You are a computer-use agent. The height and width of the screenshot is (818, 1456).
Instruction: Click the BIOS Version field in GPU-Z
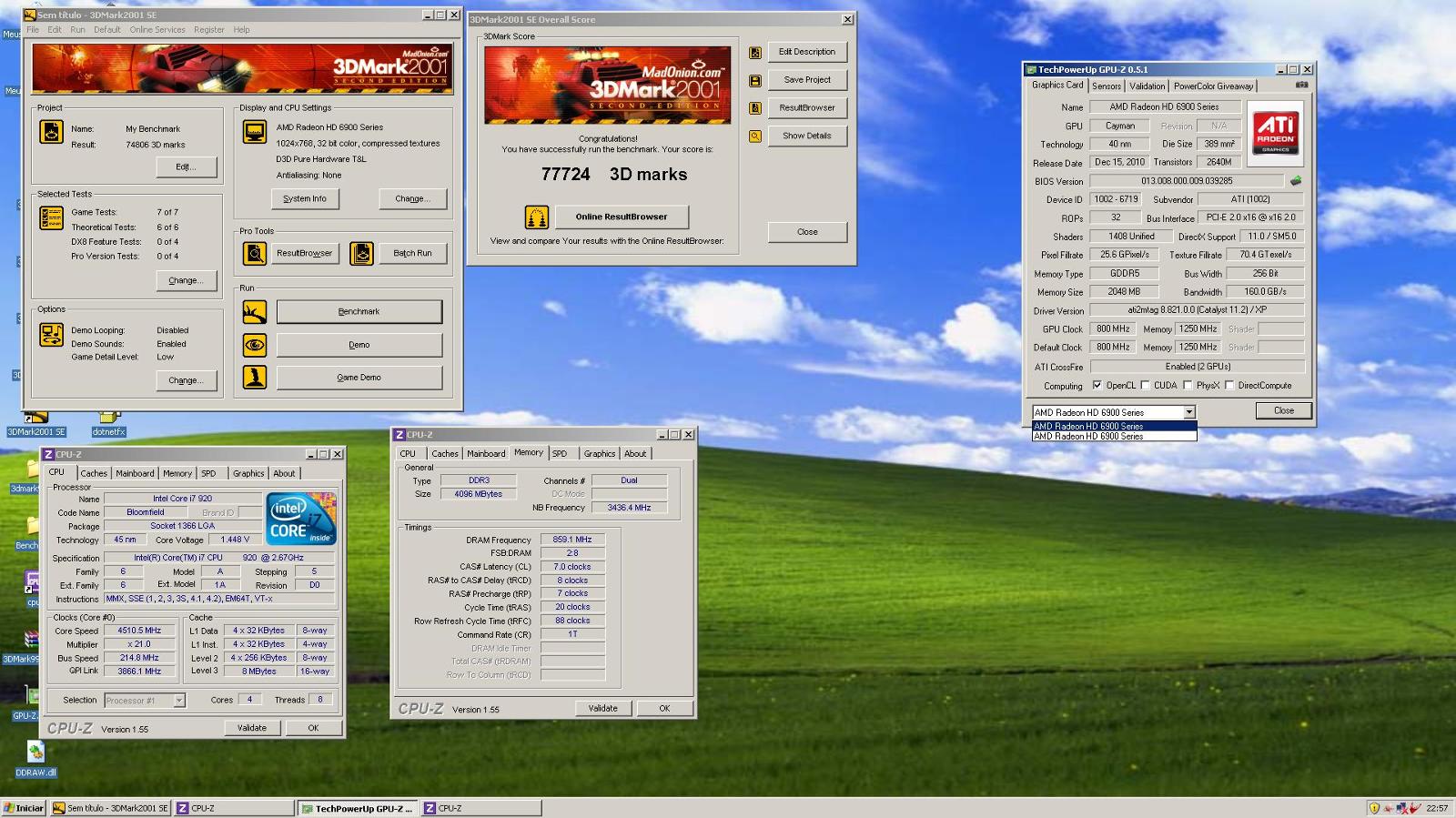click(1187, 180)
